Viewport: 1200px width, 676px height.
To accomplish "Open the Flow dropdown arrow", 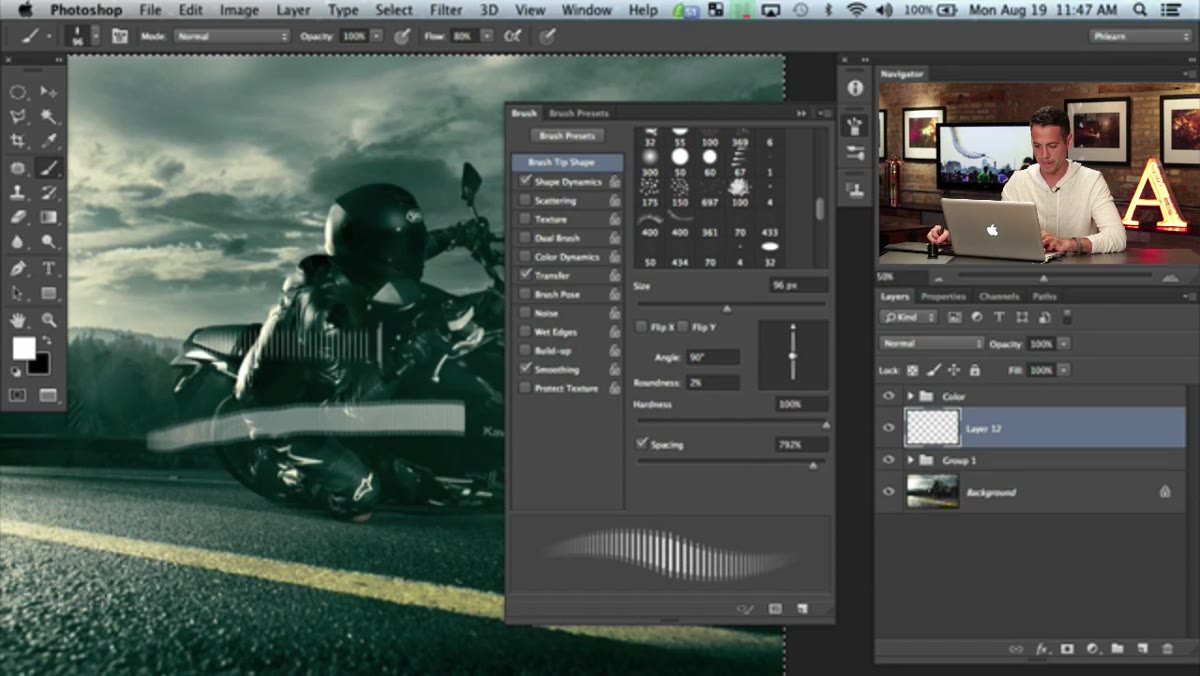I will click(x=486, y=36).
